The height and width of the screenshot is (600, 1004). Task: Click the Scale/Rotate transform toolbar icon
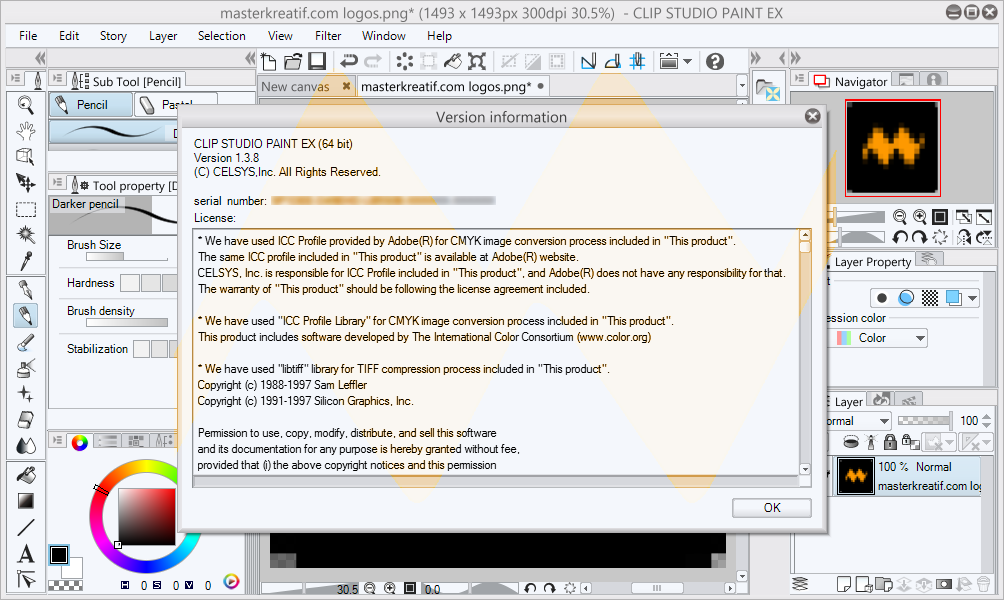476,61
